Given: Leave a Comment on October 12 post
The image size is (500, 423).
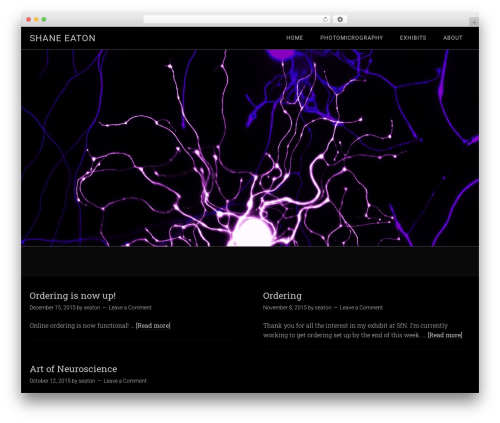Looking at the screenshot, I should 125,381.
